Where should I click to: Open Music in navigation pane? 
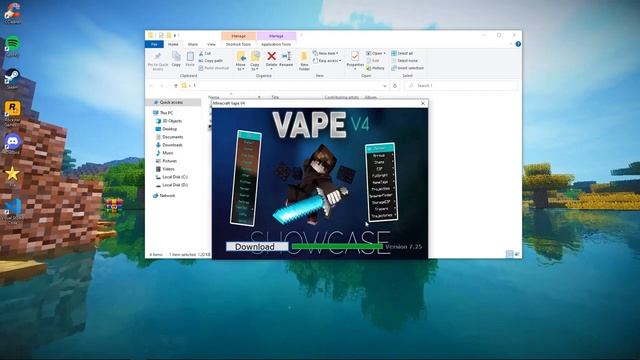(x=168, y=153)
